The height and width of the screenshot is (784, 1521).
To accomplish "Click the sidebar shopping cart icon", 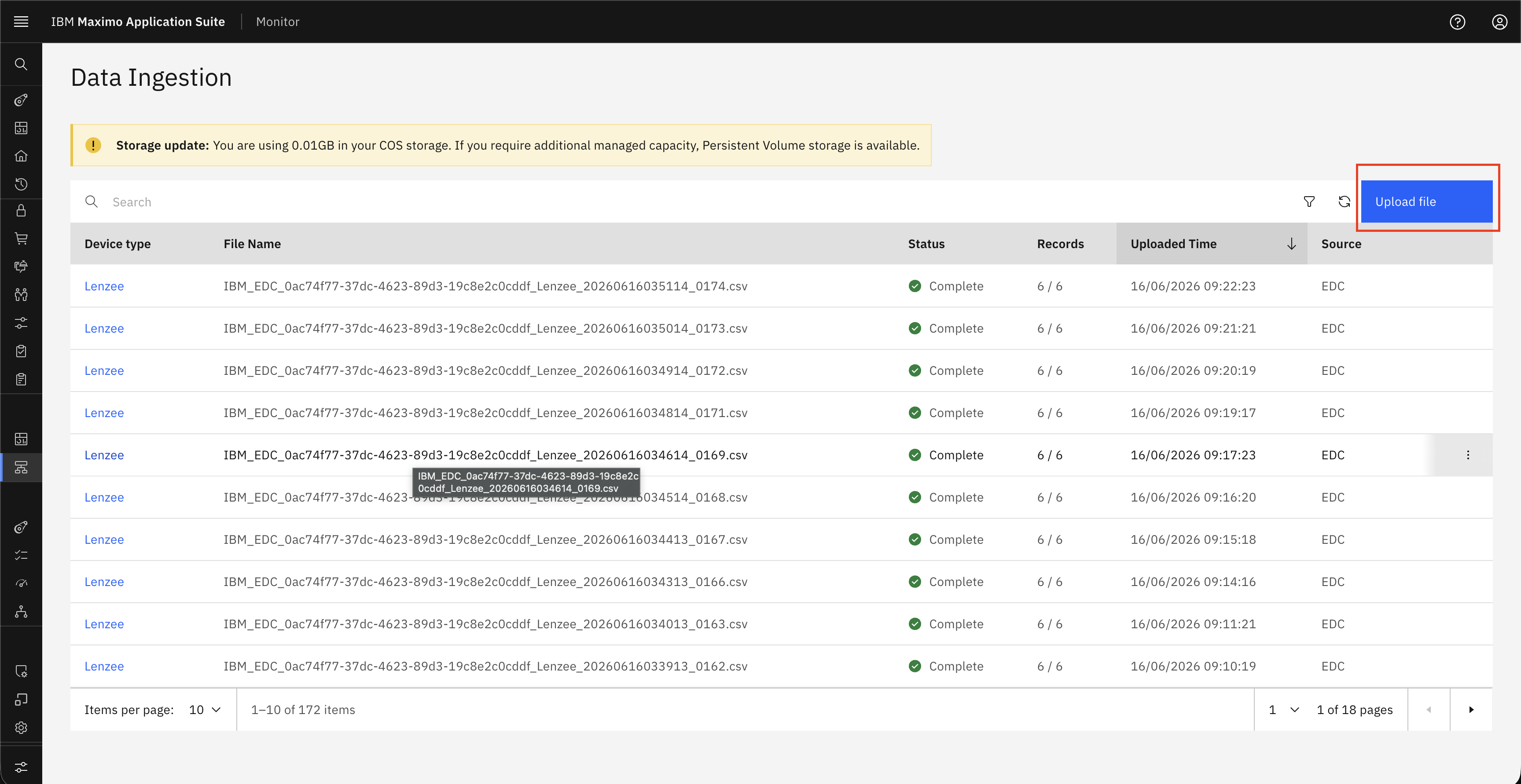I will pos(21,238).
